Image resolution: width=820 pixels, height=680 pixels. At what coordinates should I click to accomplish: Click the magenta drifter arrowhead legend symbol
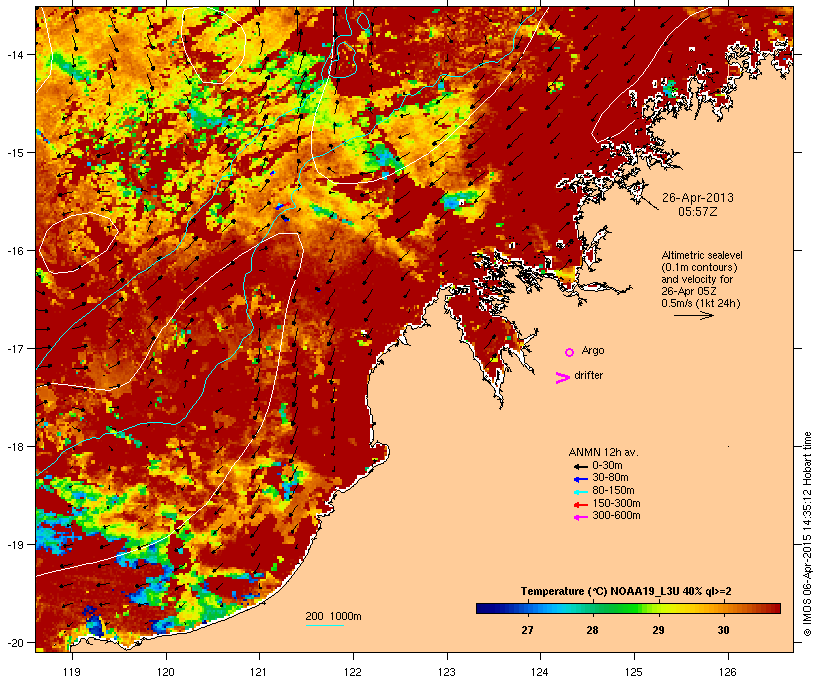click(563, 378)
